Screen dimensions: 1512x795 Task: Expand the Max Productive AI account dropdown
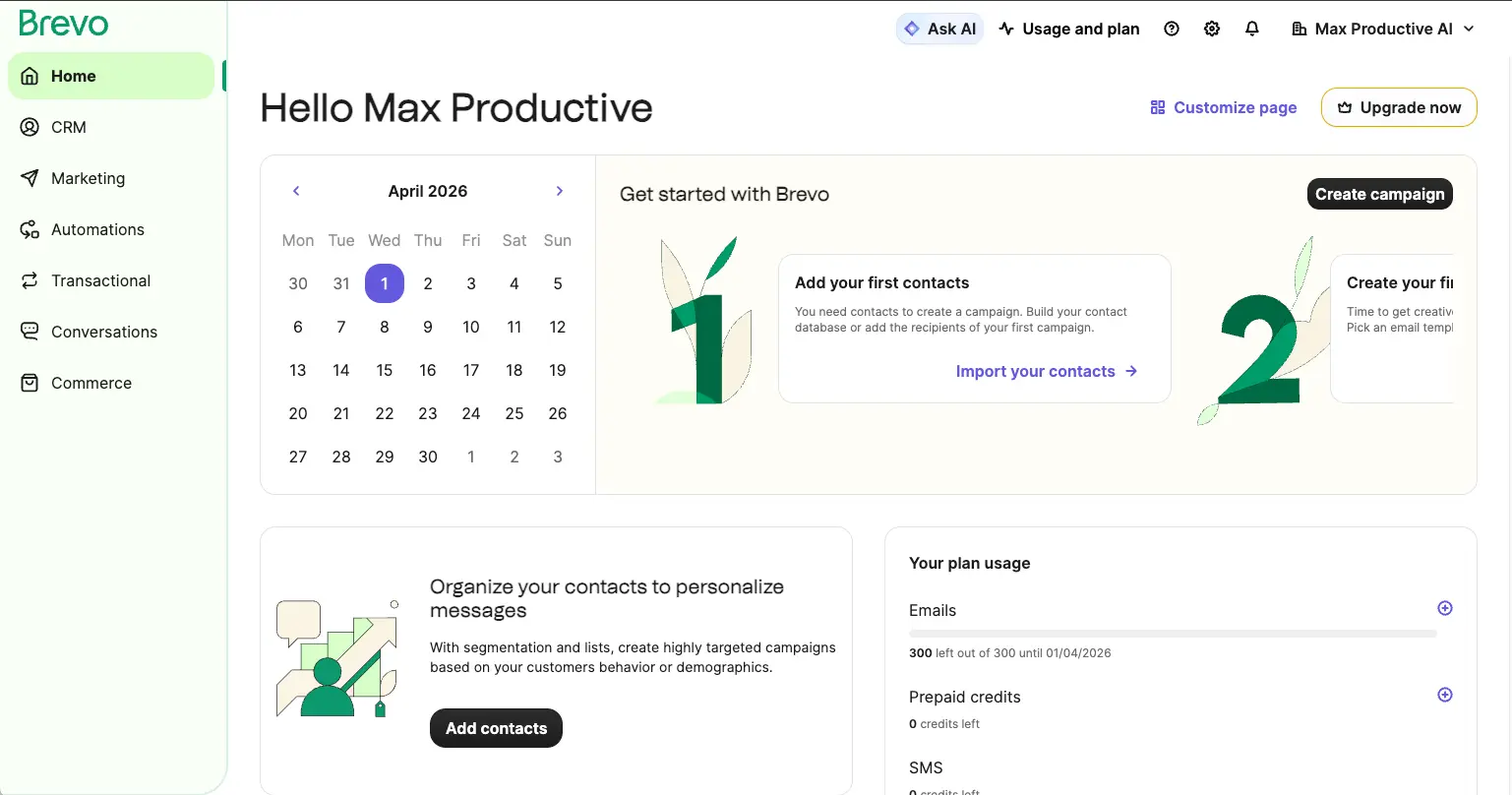pyautogui.click(x=1383, y=30)
